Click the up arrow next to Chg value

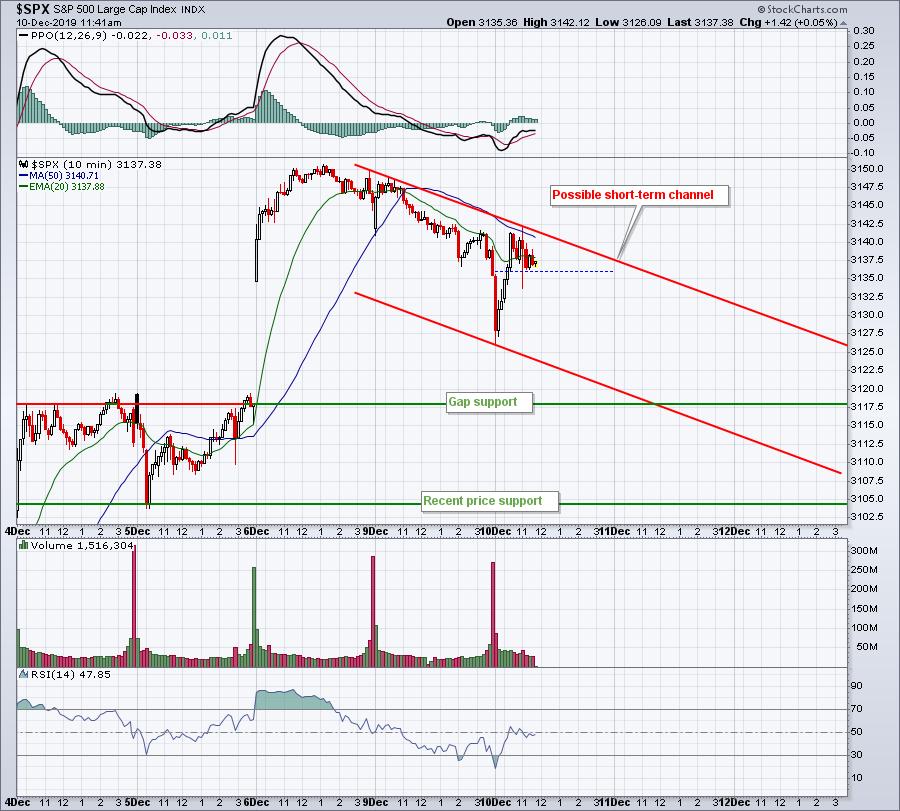point(843,22)
